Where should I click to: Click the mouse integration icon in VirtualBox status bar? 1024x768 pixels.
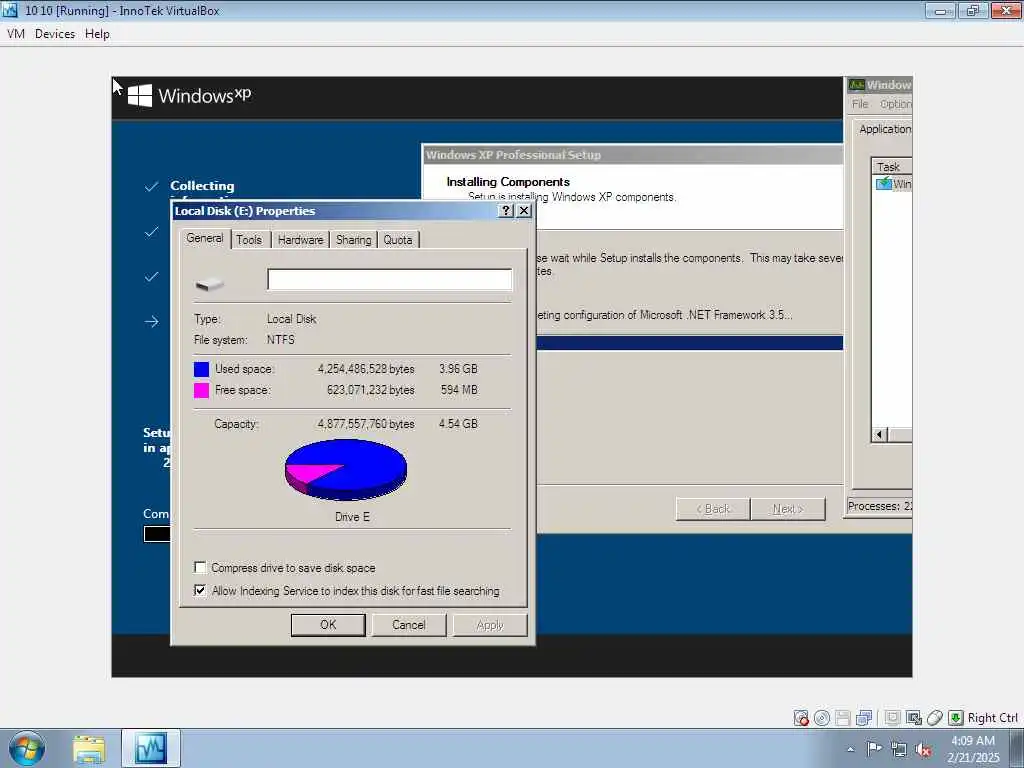[935, 718]
